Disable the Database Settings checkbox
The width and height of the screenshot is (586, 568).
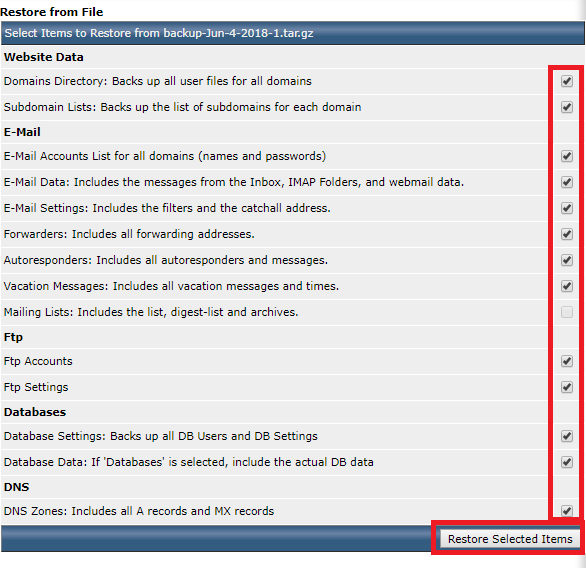[567, 436]
